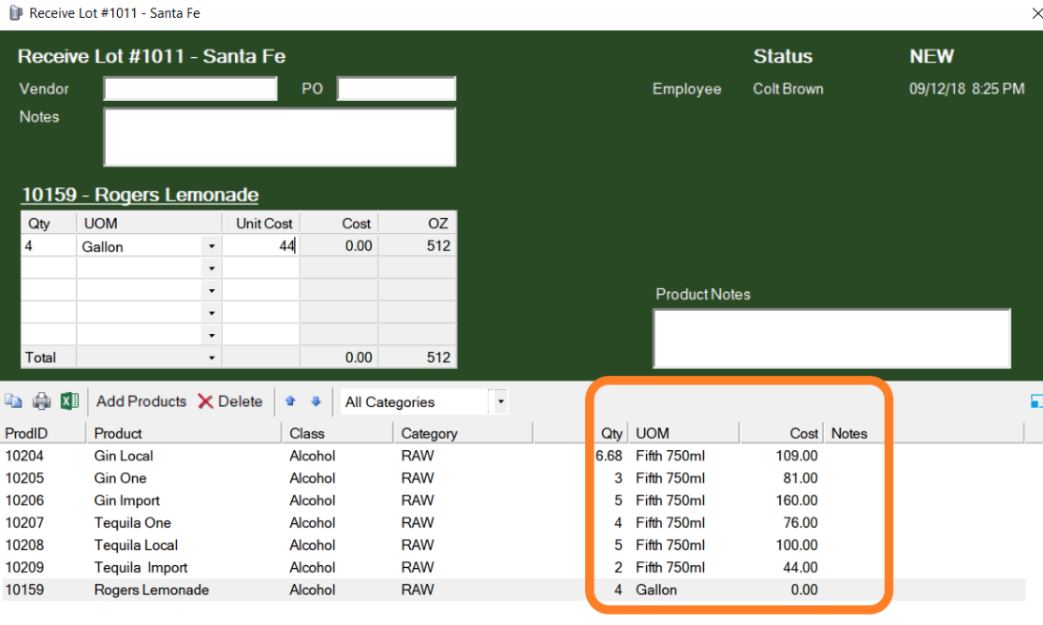Screen dimensions: 1043x625
Task: Expand the All Categories dropdown
Action: coord(500,402)
